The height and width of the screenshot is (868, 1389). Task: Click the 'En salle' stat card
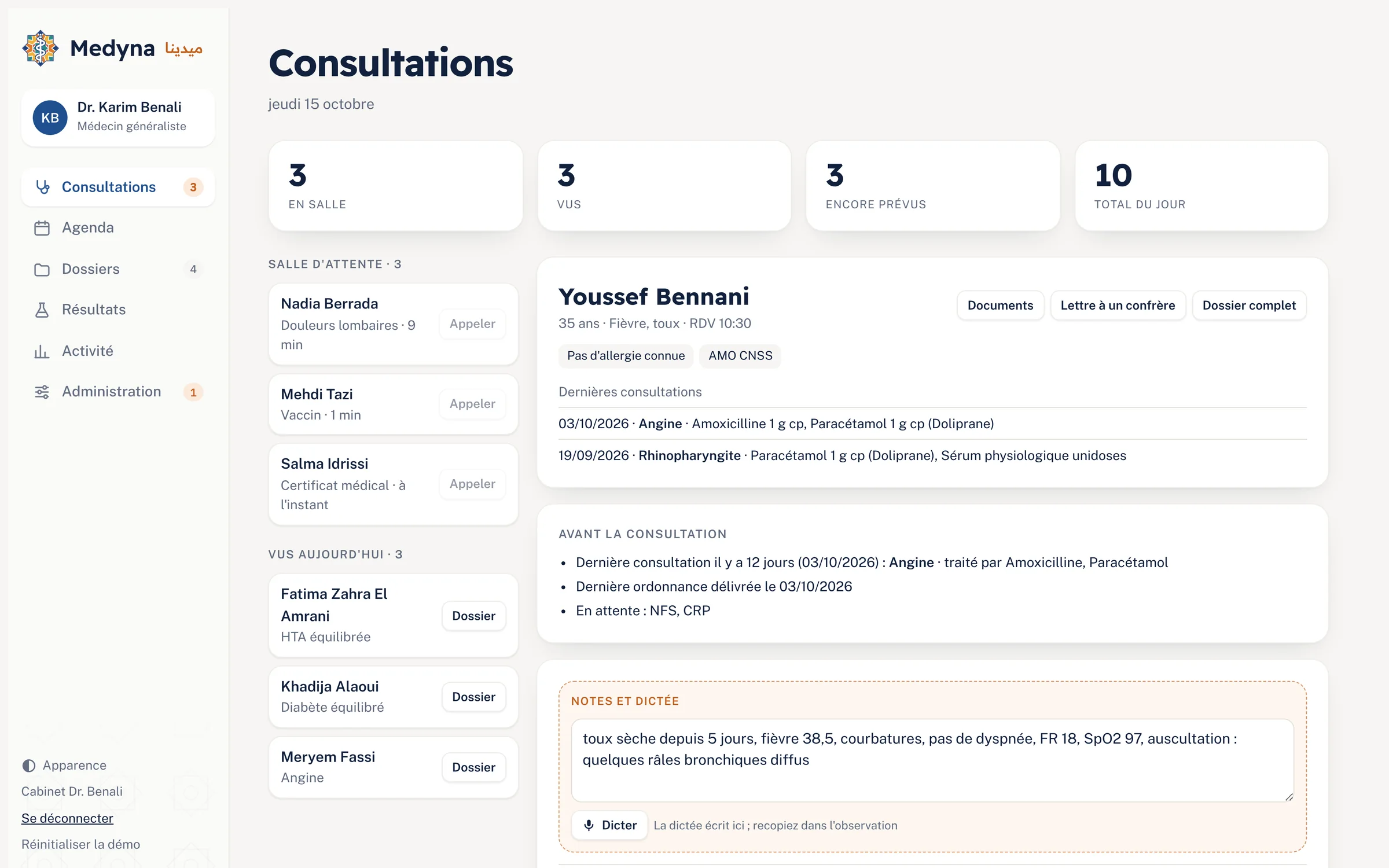pos(396,186)
